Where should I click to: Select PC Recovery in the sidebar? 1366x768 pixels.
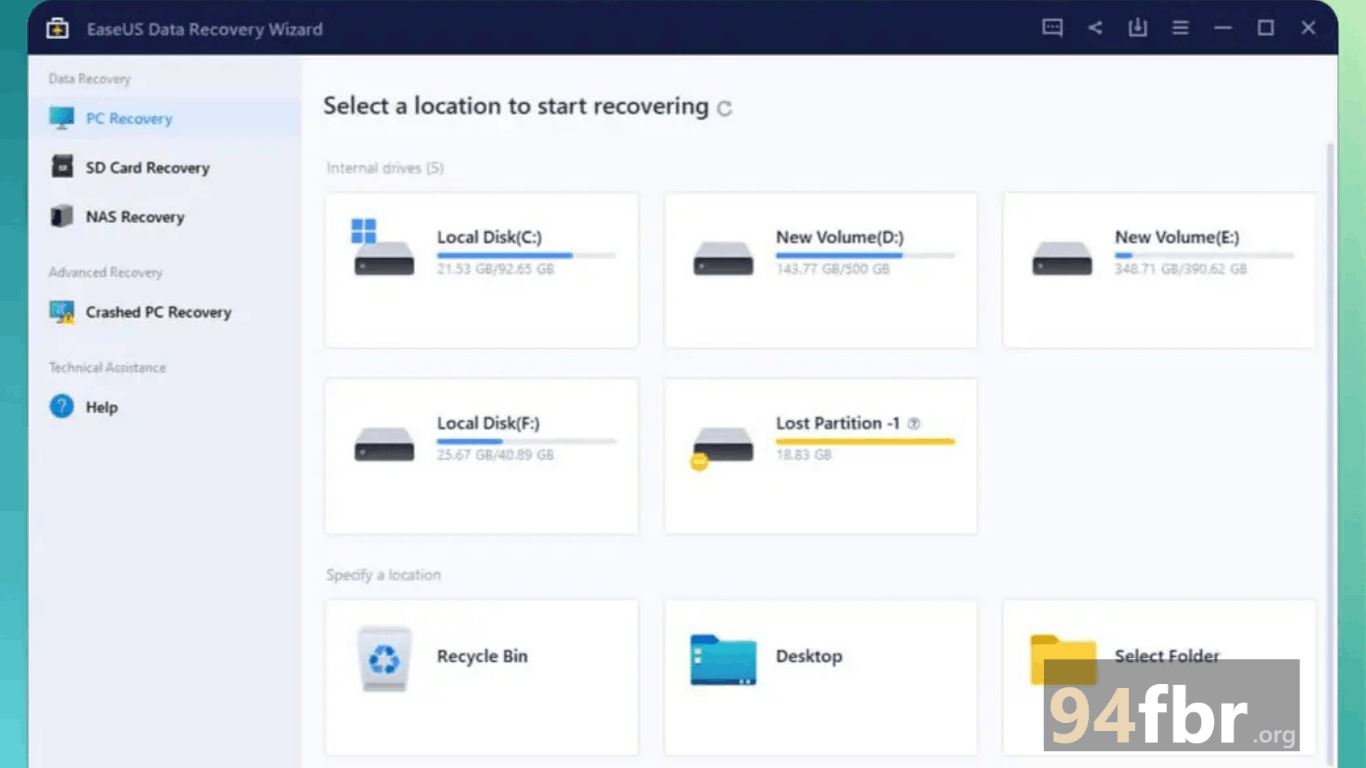(x=165, y=118)
